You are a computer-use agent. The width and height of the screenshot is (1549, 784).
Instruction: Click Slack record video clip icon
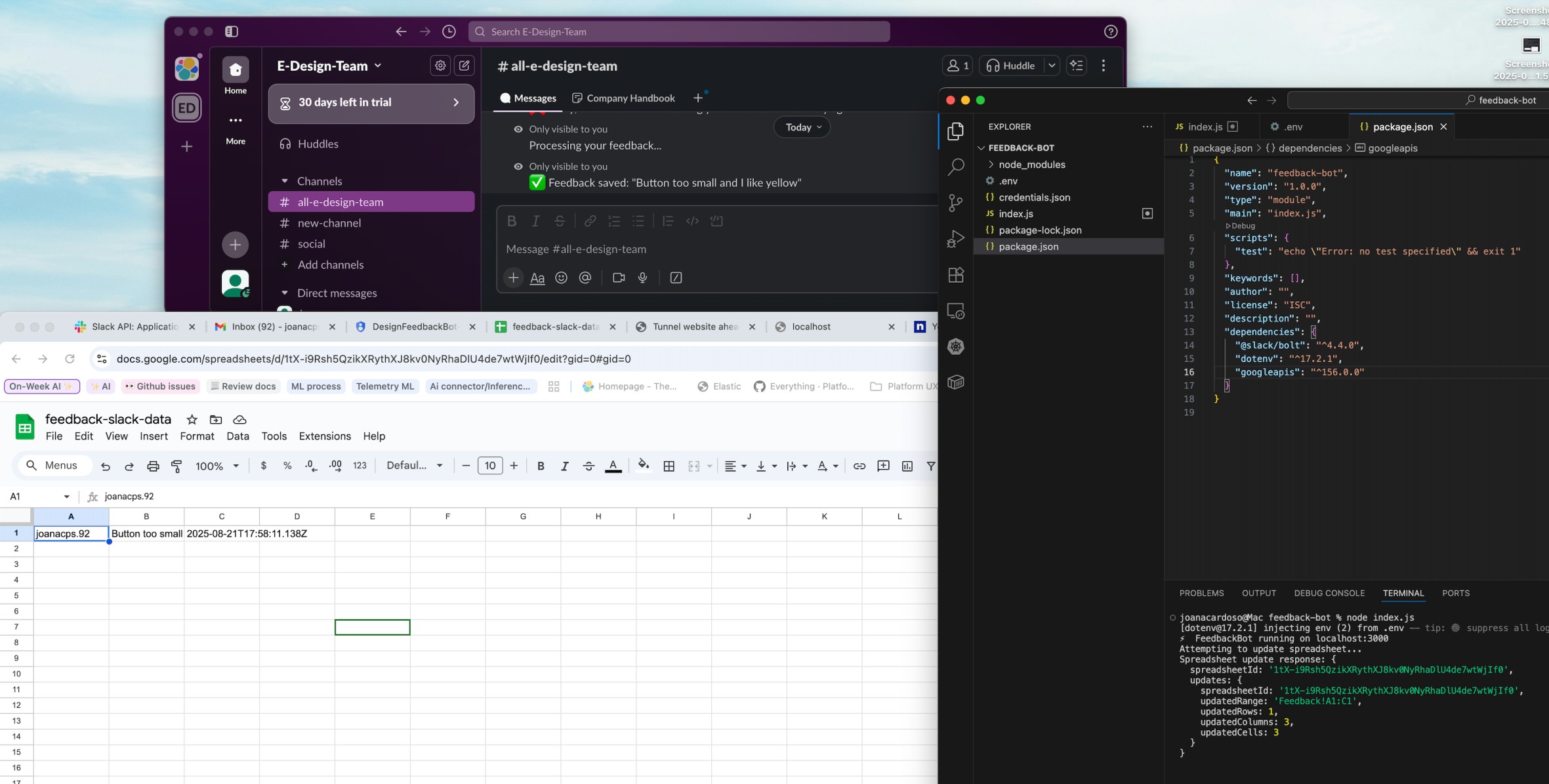tap(619, 278)
